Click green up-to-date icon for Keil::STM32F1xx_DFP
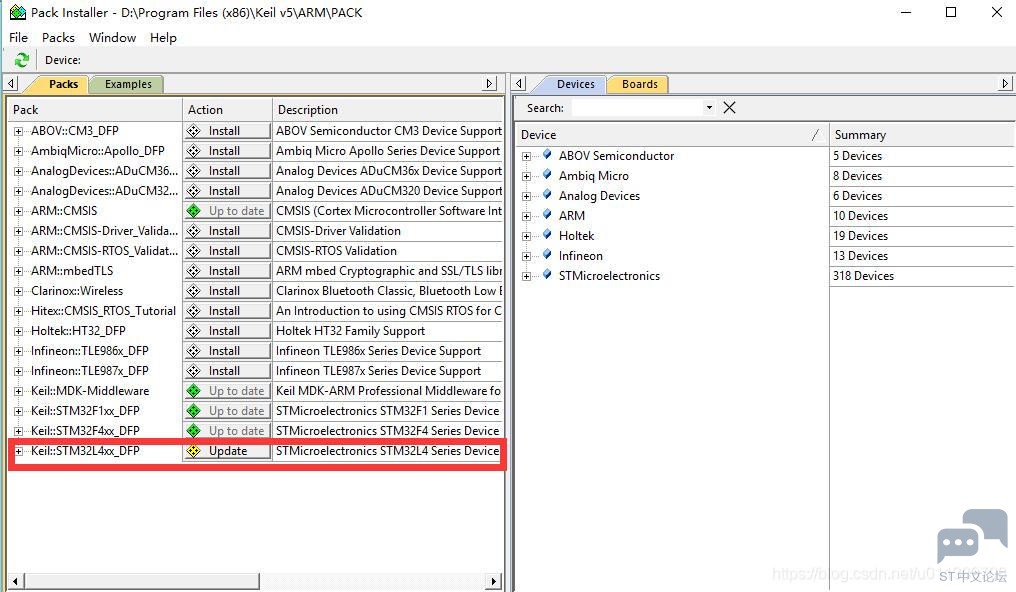 tap(194, 411)
